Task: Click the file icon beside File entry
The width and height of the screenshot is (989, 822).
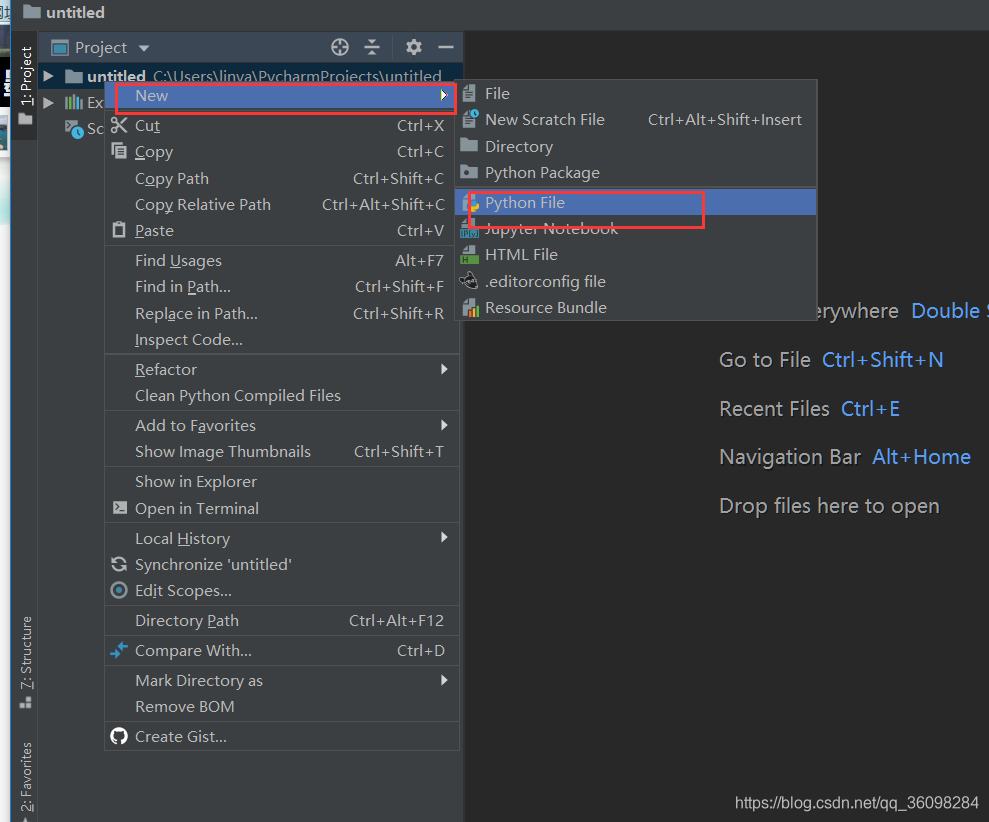Action: click(x=469, y=93)
